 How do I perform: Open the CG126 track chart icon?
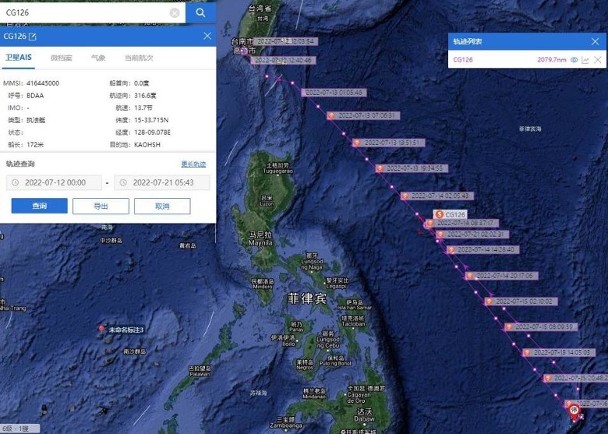point(586,60)
